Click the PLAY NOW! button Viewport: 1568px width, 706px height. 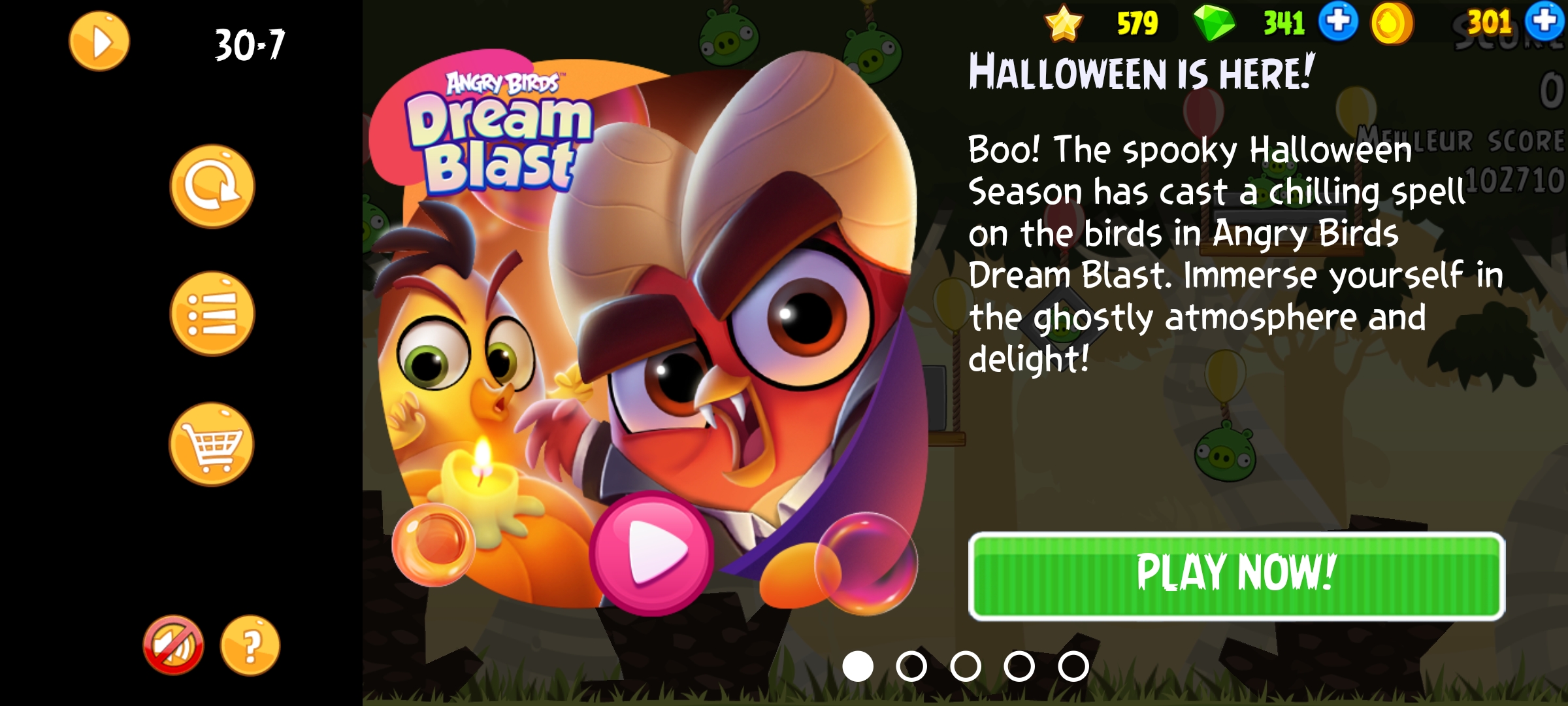(1237, 576)
